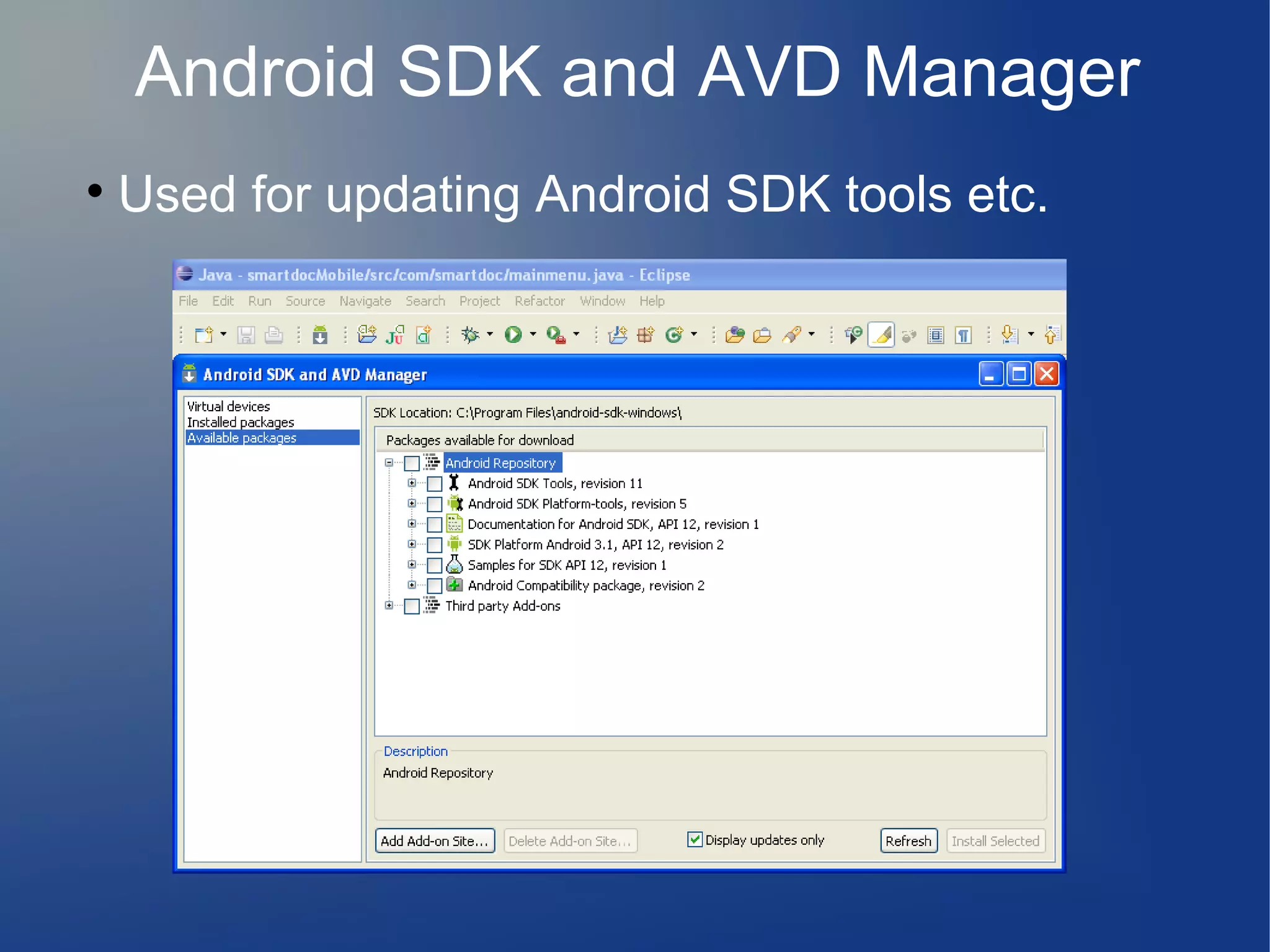Click the Toggle Block Selection icon
This screenshot has height=952, width=1270.
click(x=936, y=336)
